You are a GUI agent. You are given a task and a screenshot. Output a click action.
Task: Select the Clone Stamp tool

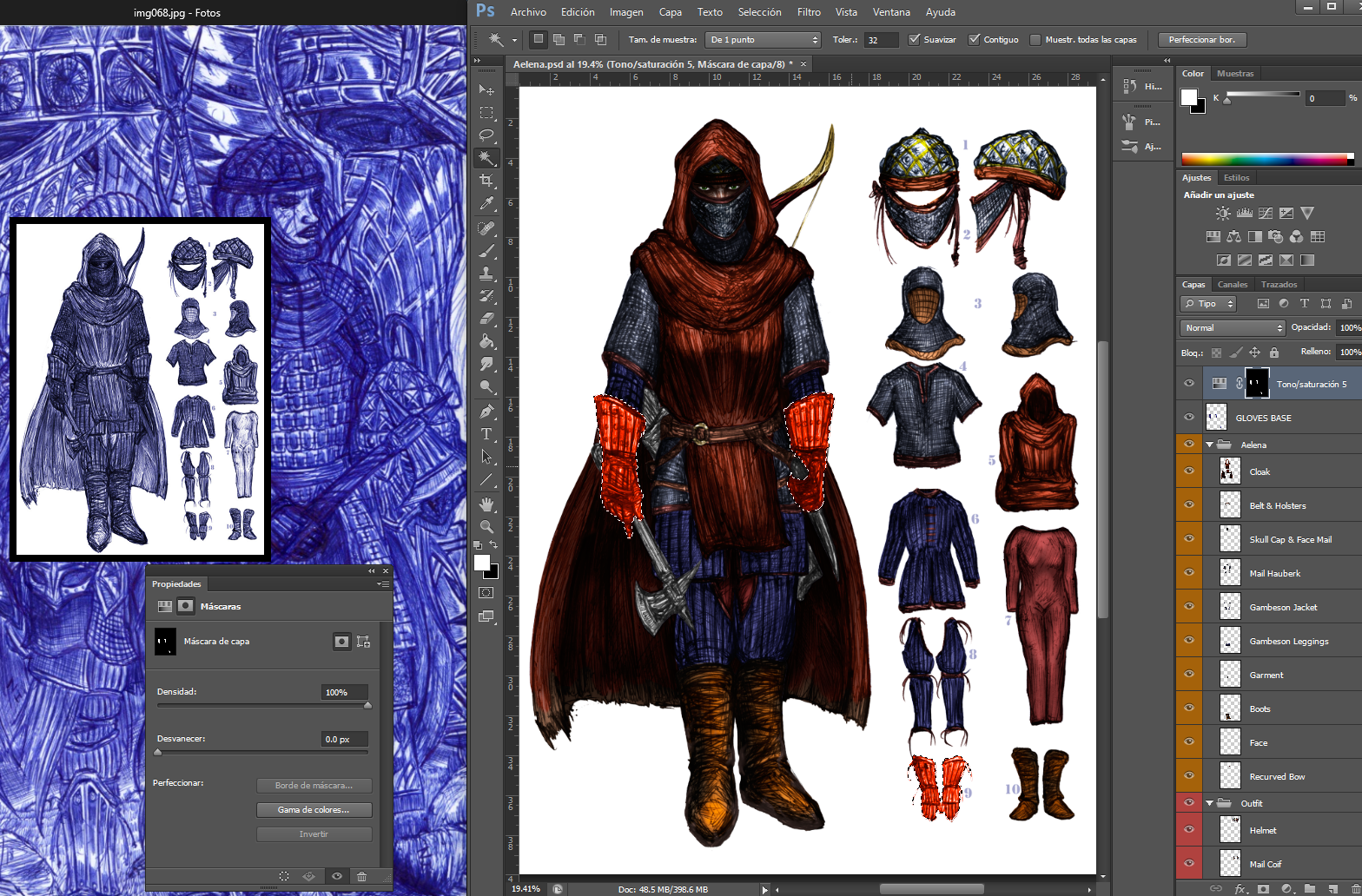coord(486,273)
